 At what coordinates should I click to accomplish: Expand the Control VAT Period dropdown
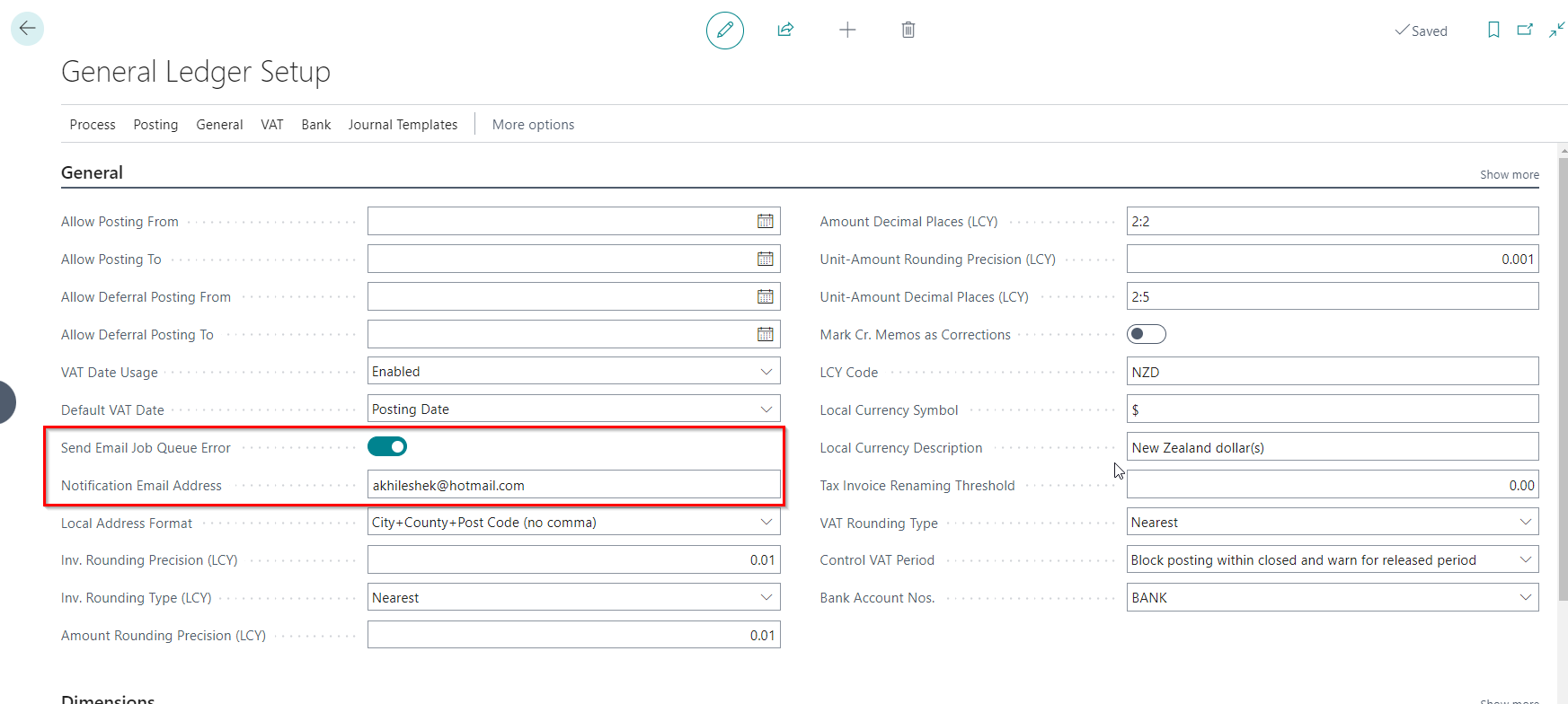point(1525,560)
